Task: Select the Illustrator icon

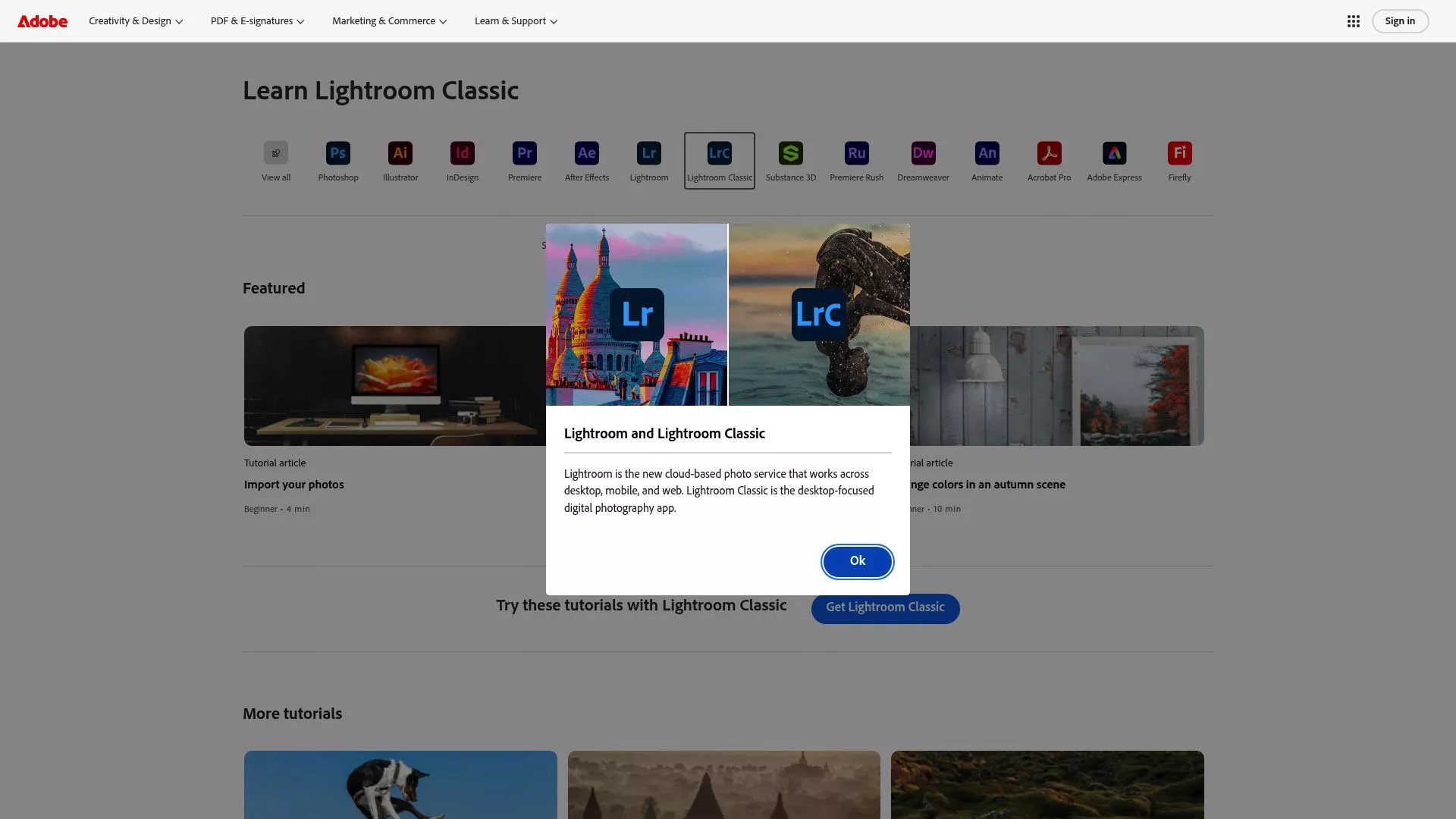Action: point(400,152)
